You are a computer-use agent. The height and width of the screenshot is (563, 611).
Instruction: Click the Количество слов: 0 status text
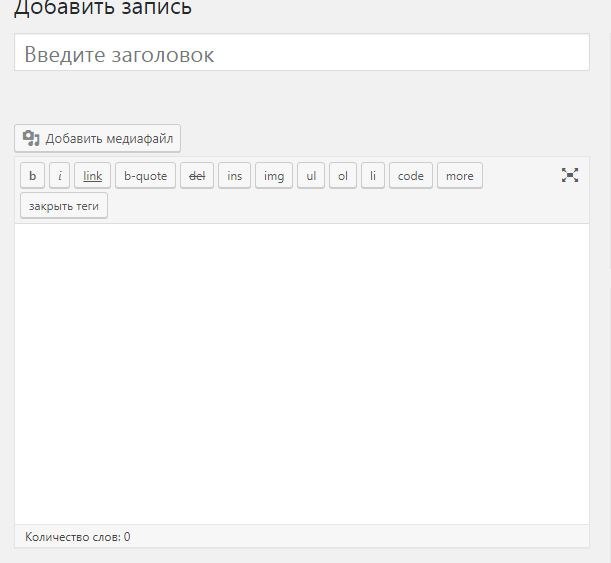[x=78, y=537]
